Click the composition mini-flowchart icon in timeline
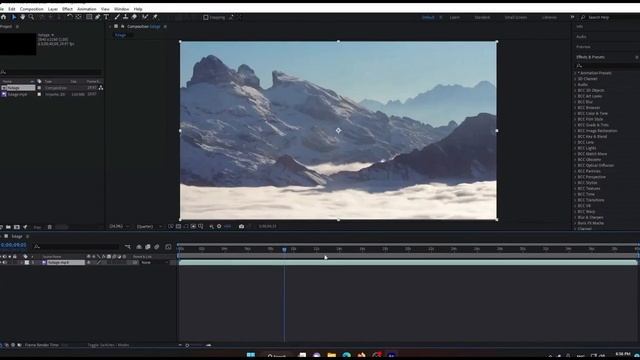The height and width of the screenshot is (360, 640). (x=128, y=247)
